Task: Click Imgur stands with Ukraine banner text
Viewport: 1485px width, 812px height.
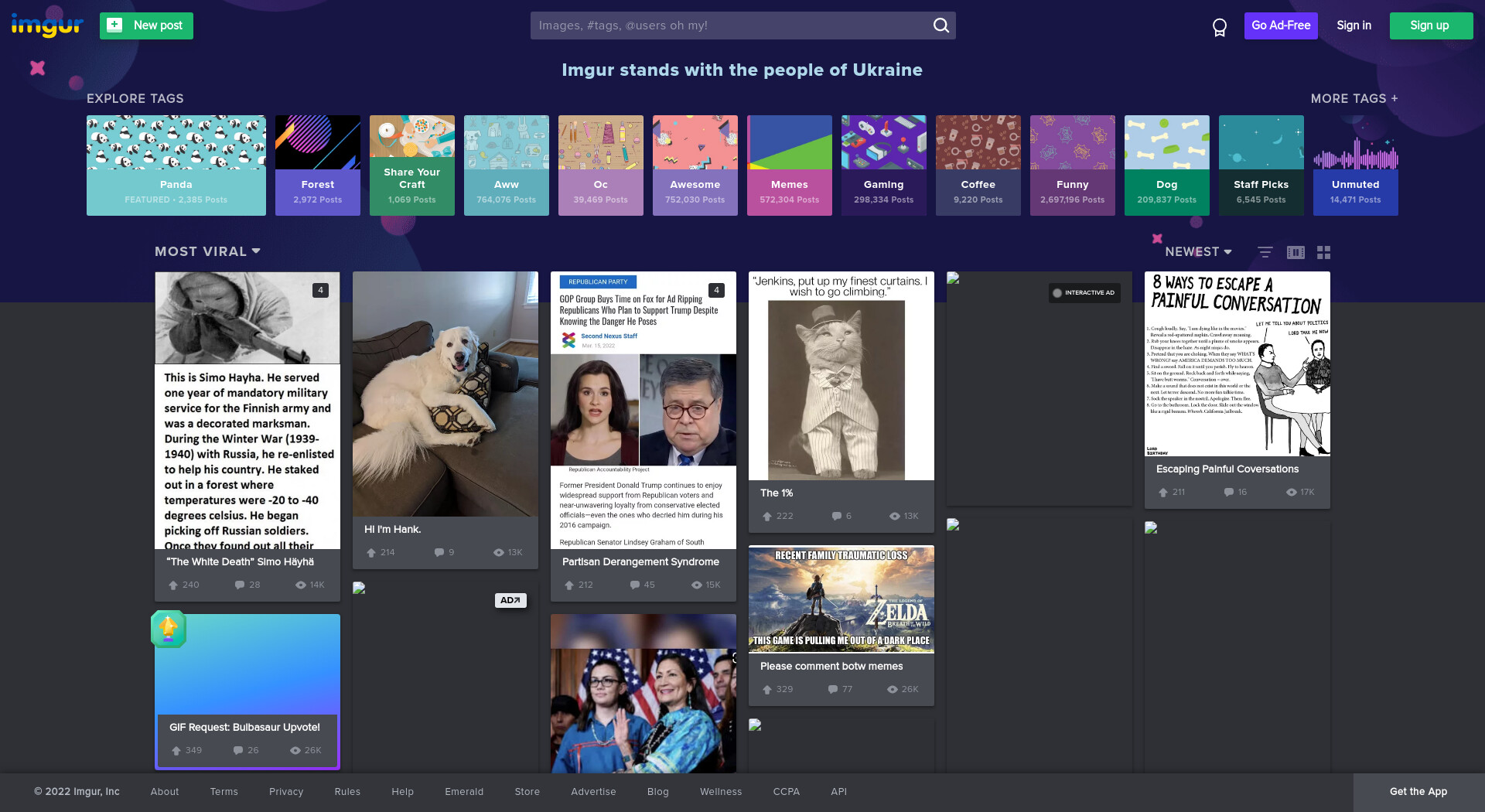Action: point(742,70)
